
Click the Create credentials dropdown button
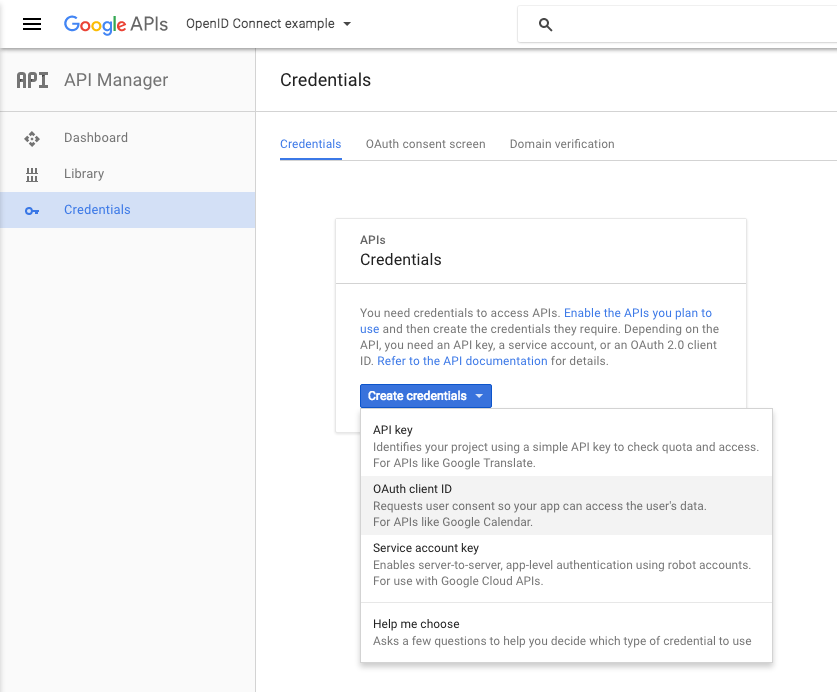point(425,396)
